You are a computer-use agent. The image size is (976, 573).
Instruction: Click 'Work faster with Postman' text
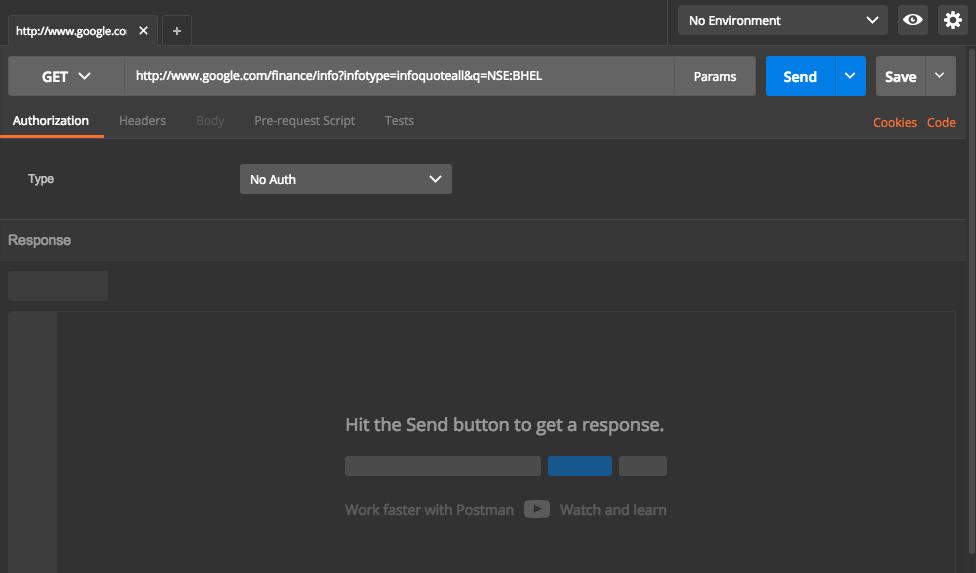point(429,510)
